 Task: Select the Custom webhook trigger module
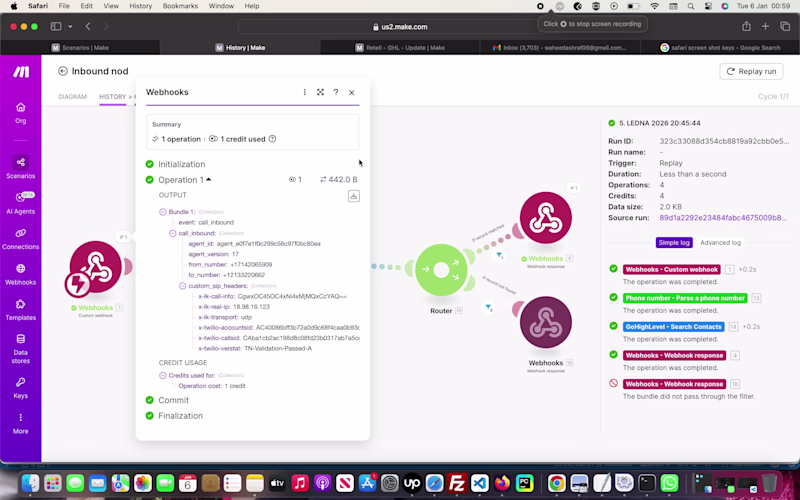click(x=95, y=267)
